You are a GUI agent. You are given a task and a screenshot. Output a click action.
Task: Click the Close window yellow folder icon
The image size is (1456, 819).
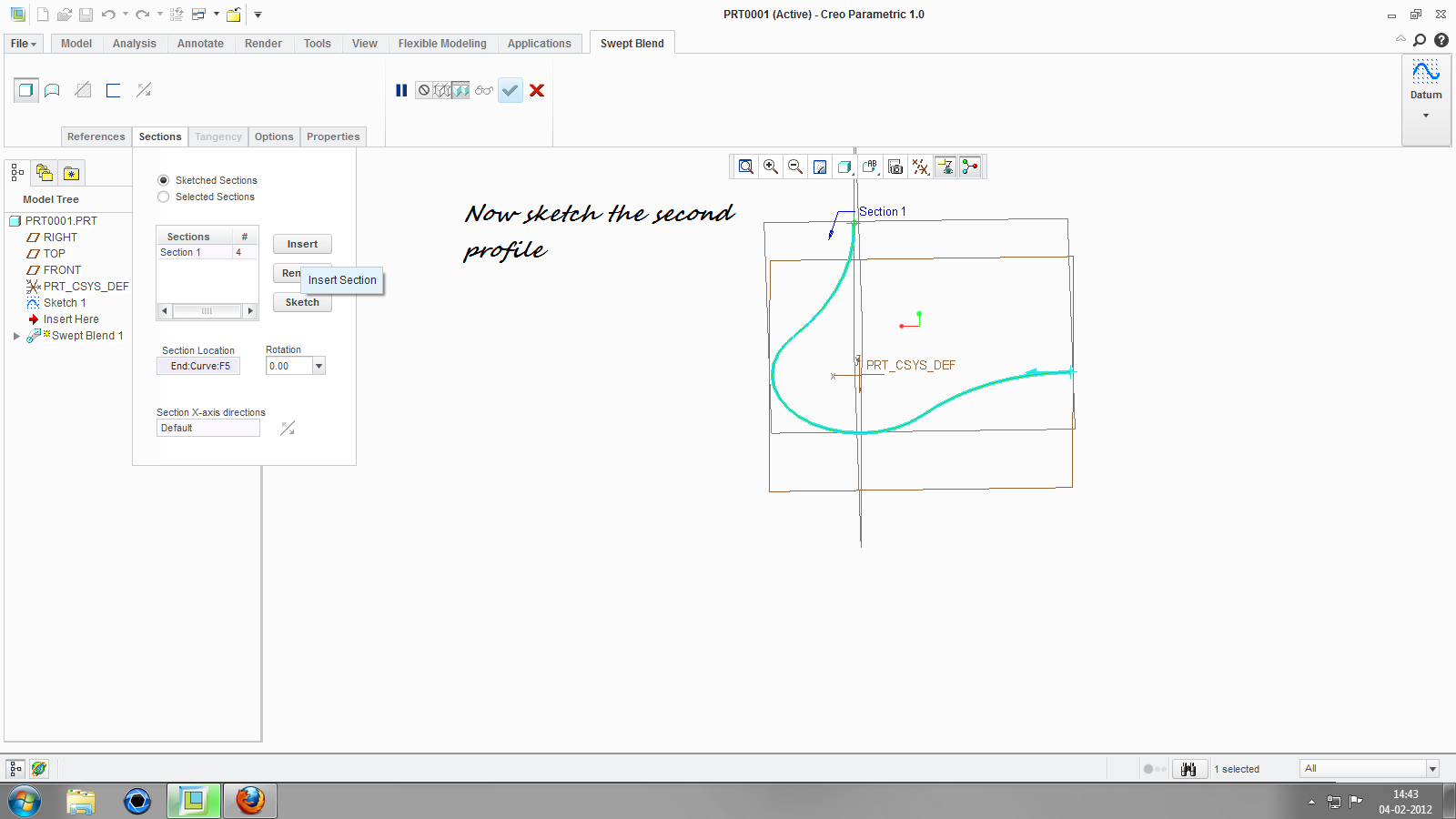[x=234, y=15]
